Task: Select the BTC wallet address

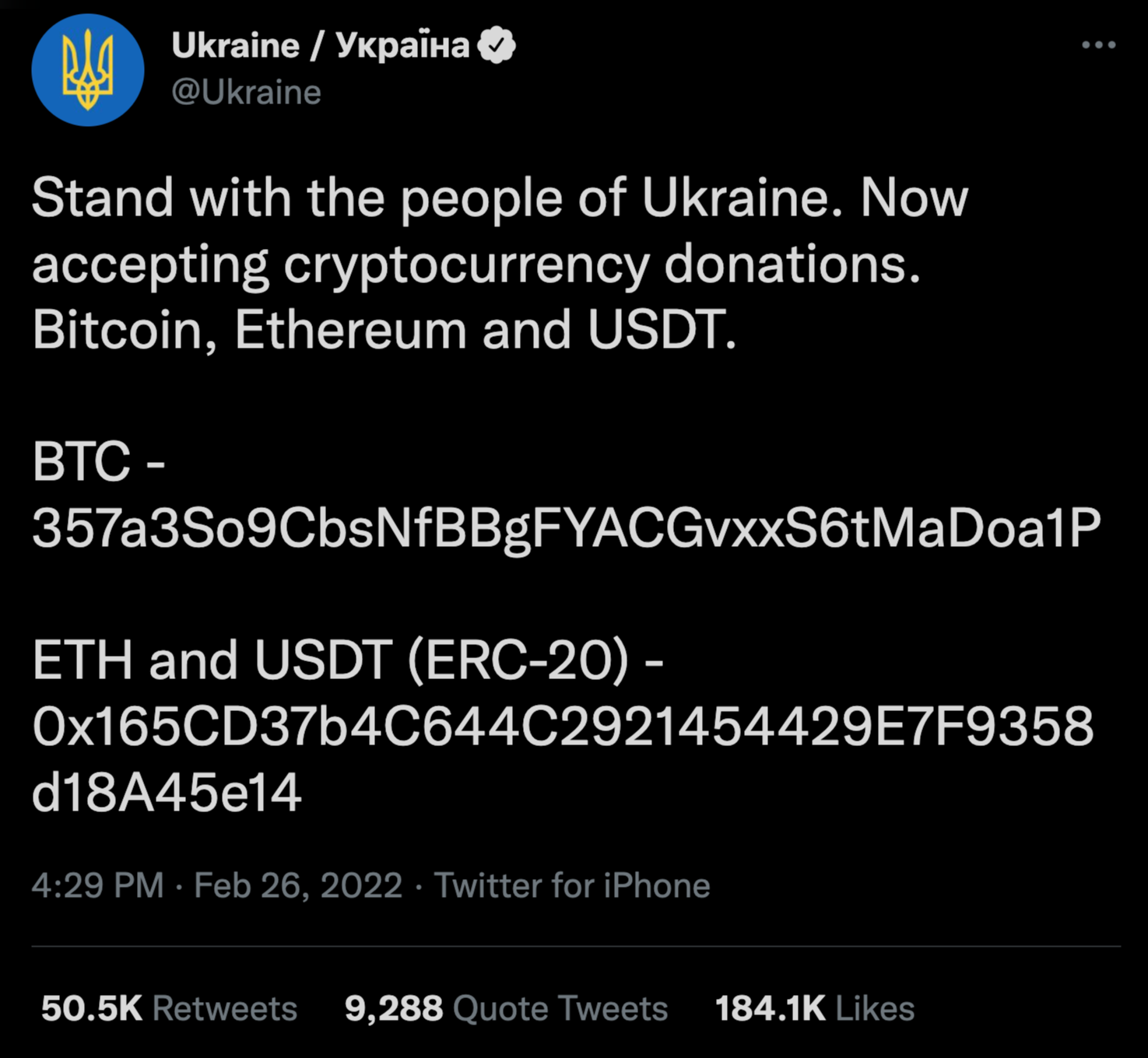Action: coord(564,528)
